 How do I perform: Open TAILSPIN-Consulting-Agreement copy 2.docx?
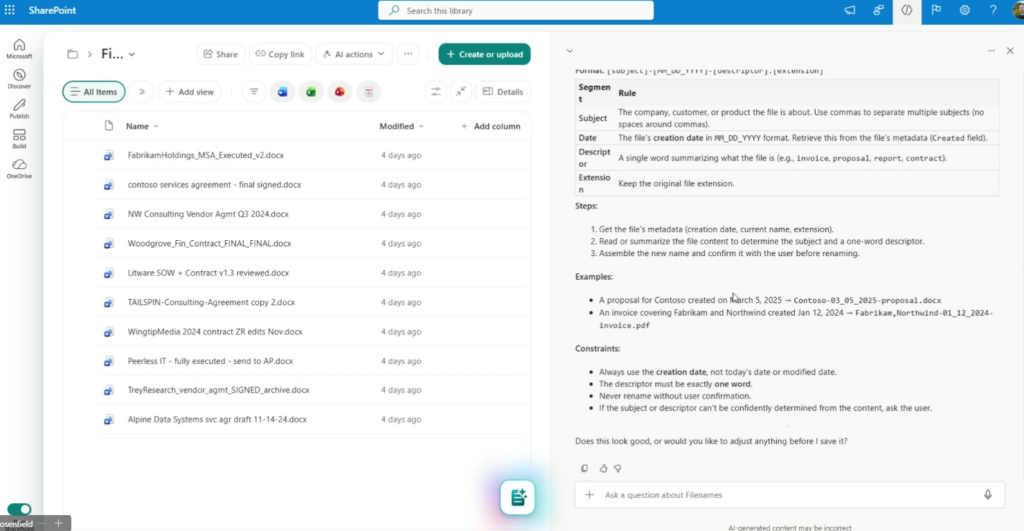click(211, 302)
